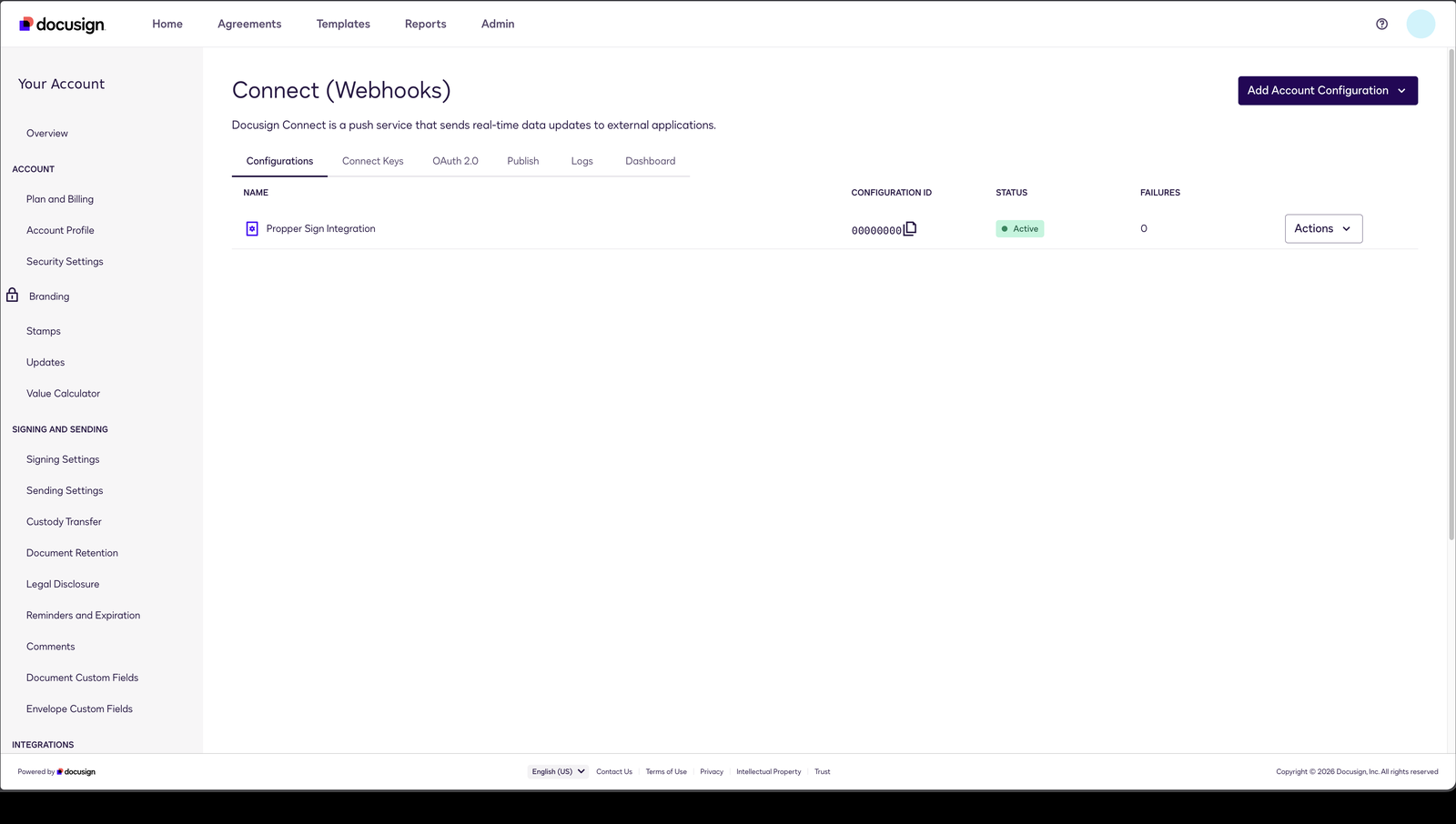Open Document Retention settings
Screen dimensions: 1456x824
(72, 553)
